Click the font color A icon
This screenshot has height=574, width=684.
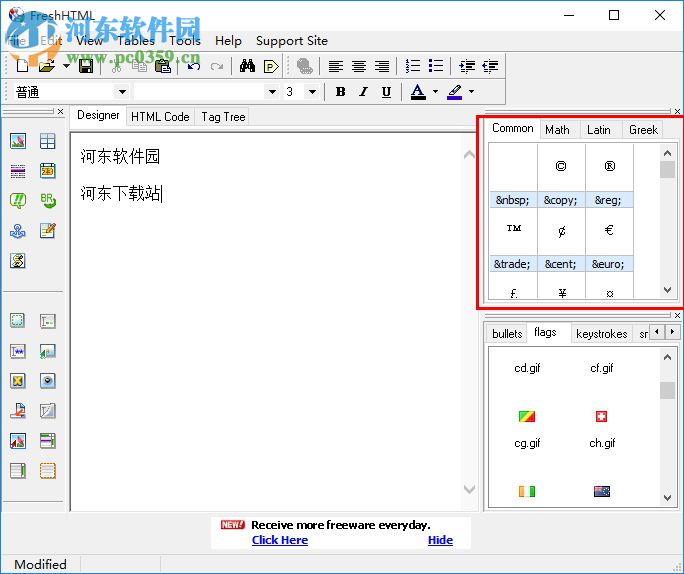click(418, 92)
